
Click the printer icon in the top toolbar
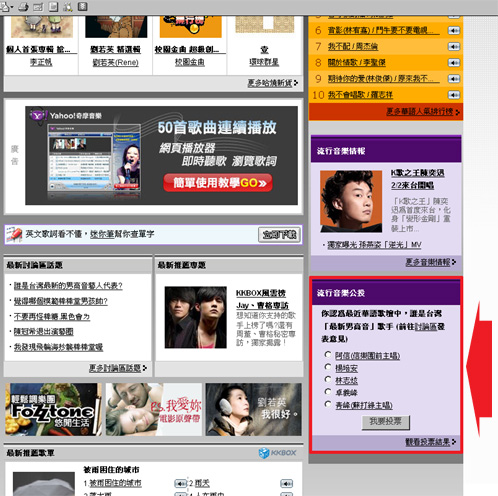[x=23, y=7]
